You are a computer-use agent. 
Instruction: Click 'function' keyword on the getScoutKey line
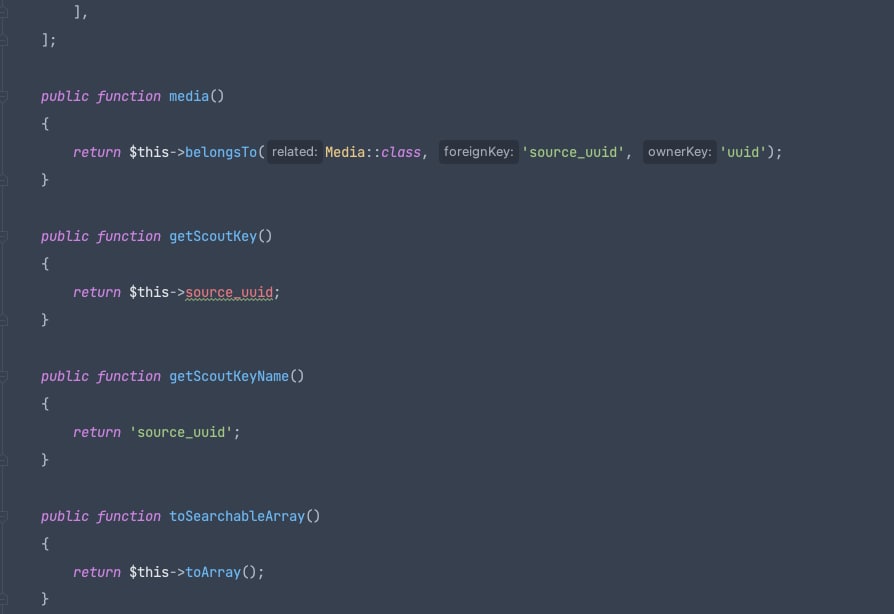pyautogui.click(x=128, y=236)
